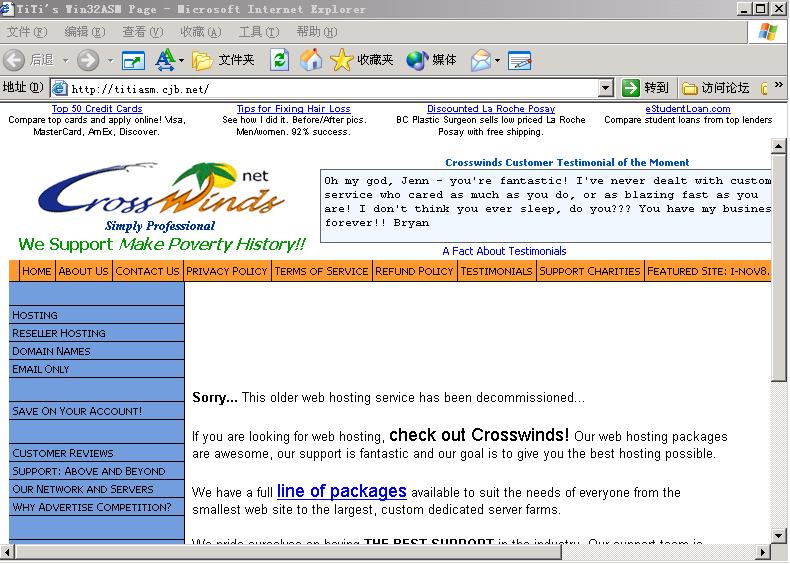This screenshot has width=790, height=564.
Task: Click the customer testimonial text box
Action: click(546, 206)
